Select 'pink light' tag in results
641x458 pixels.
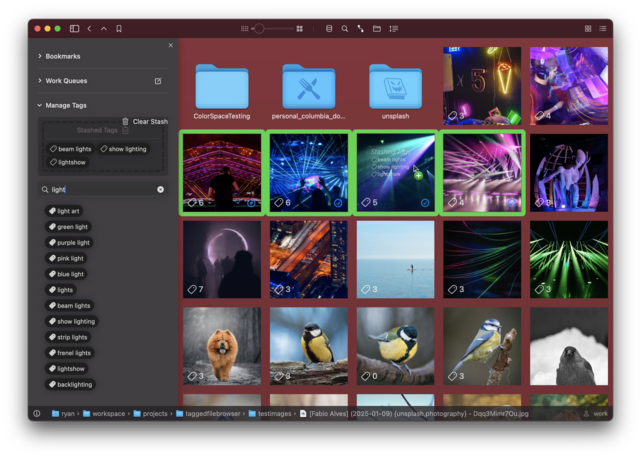(66, 258)
